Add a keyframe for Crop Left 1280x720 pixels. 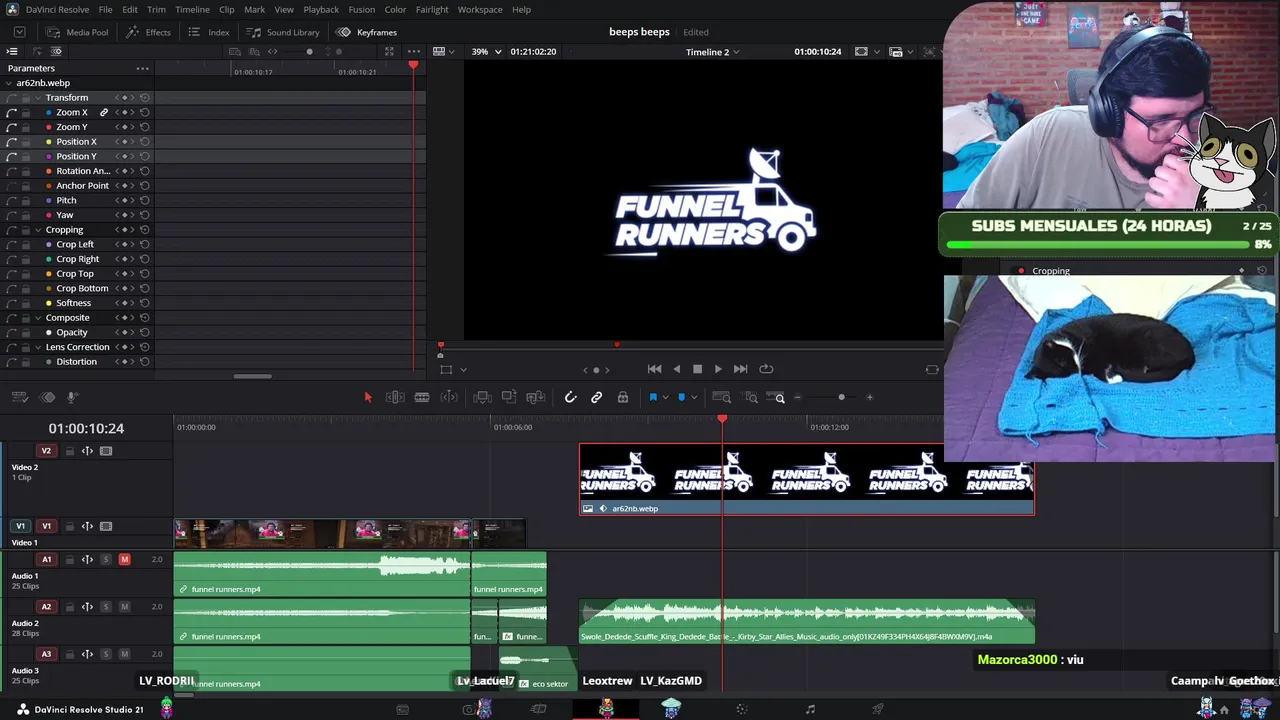coord(124,245)
